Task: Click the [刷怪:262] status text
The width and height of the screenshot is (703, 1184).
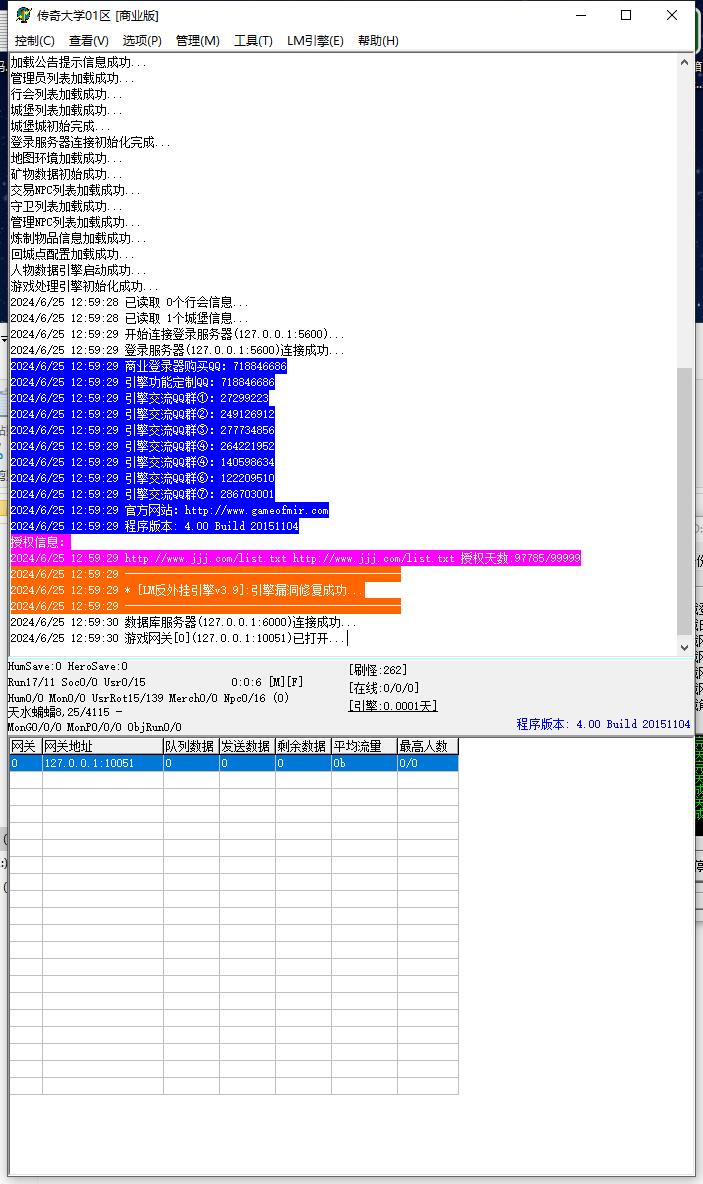Action: [378, 670]
